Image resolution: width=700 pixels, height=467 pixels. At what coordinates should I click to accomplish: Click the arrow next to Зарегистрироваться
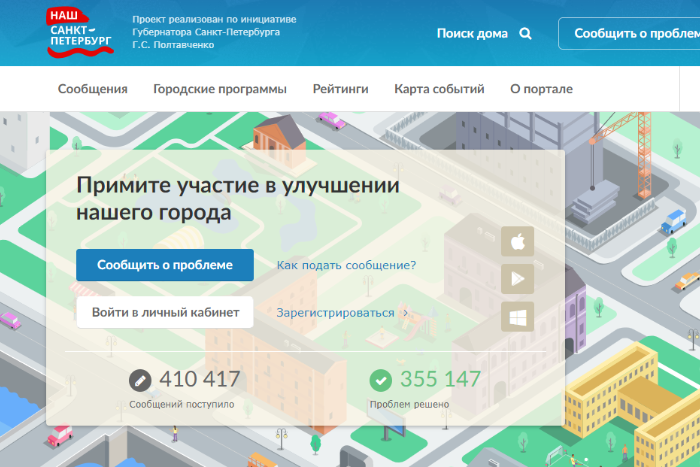405,313
